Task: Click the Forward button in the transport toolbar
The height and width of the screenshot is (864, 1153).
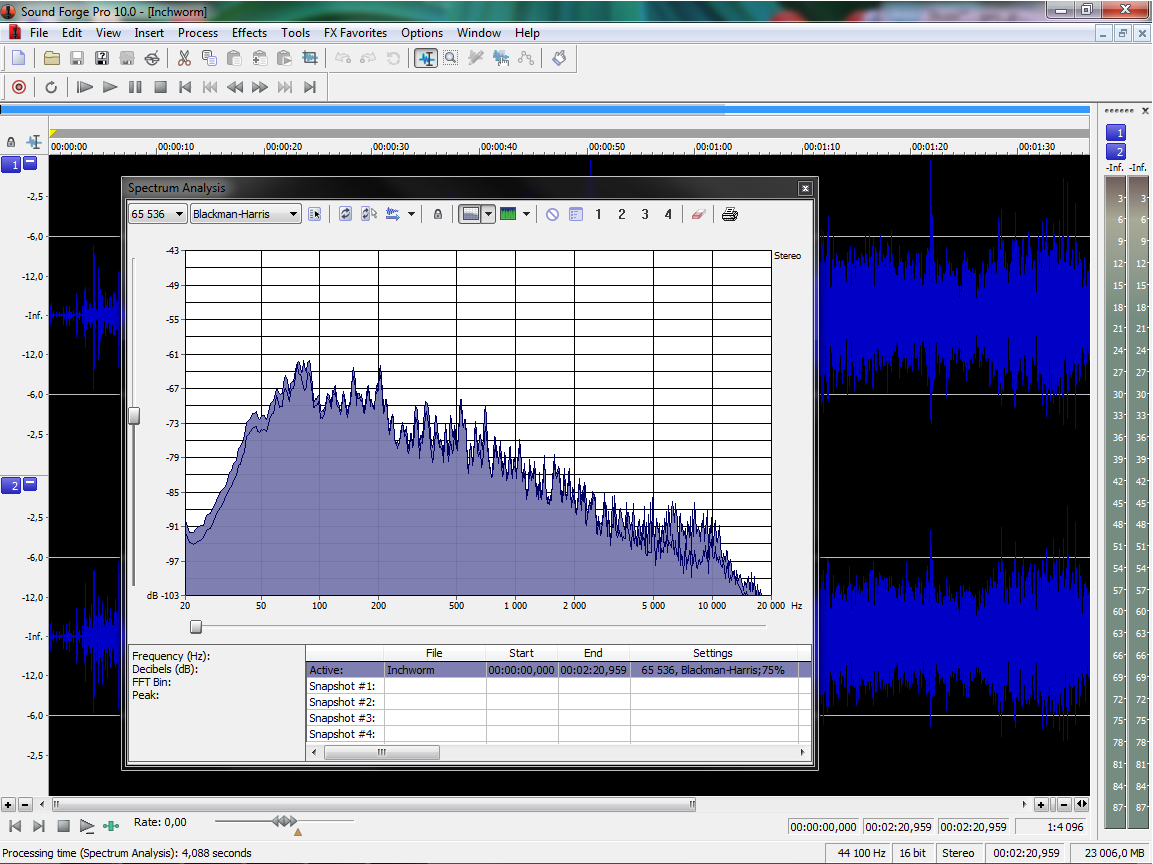Action: pyautogui.click(x=260, y=88)
